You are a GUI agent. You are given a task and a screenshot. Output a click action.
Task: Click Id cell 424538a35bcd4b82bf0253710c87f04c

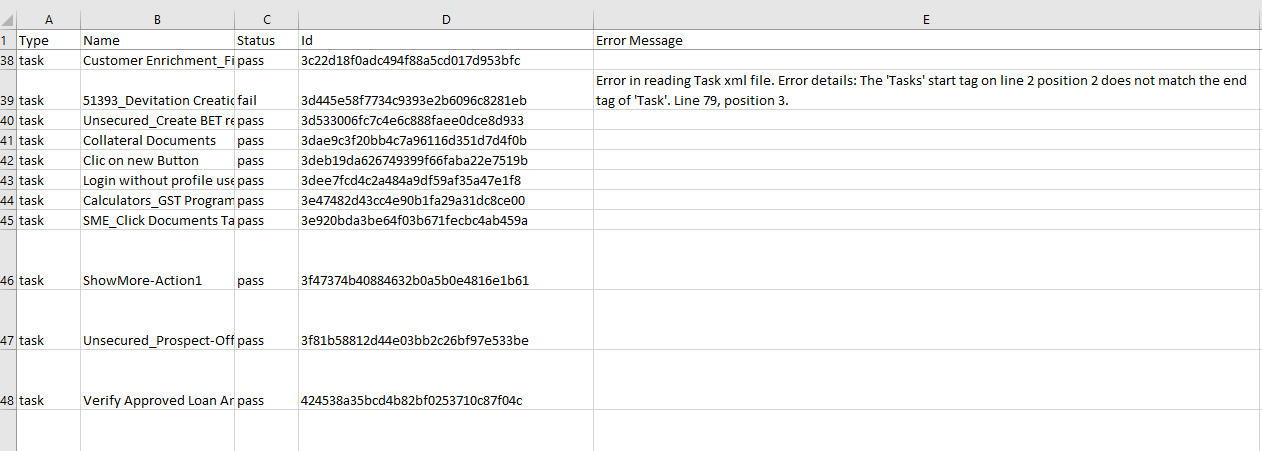[x=445, y=400]
